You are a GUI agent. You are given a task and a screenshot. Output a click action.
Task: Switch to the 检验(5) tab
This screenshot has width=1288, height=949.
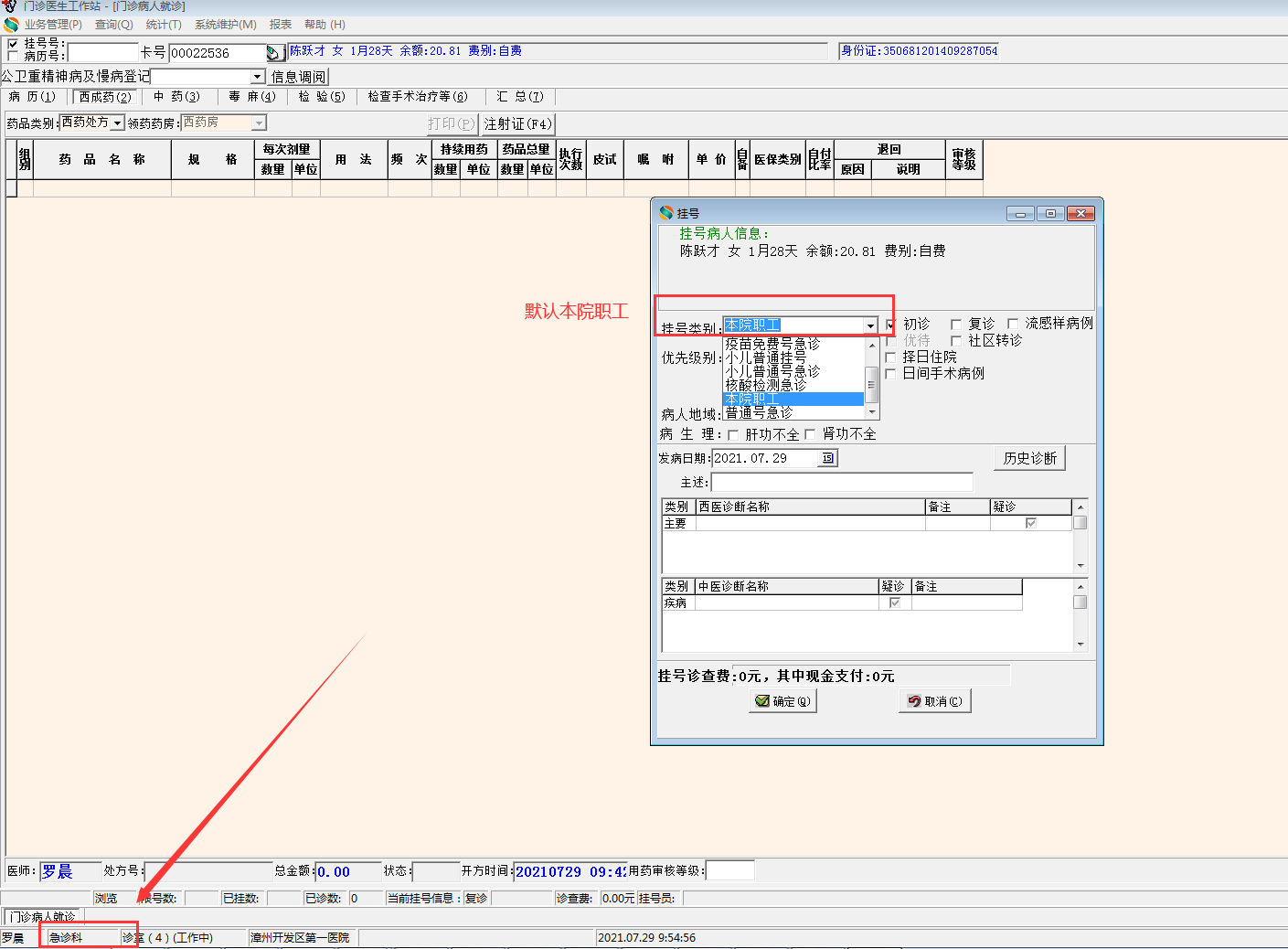tap(322, 97)
